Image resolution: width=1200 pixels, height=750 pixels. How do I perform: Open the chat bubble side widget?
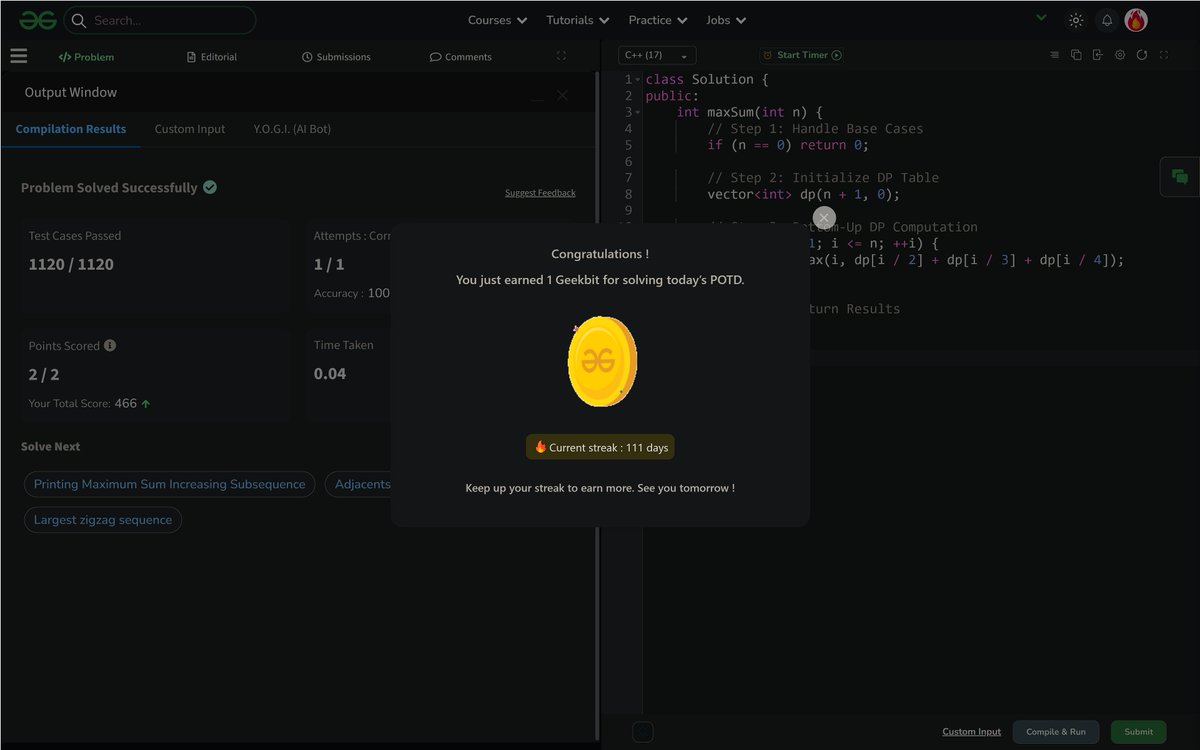tap(1180, 177)
